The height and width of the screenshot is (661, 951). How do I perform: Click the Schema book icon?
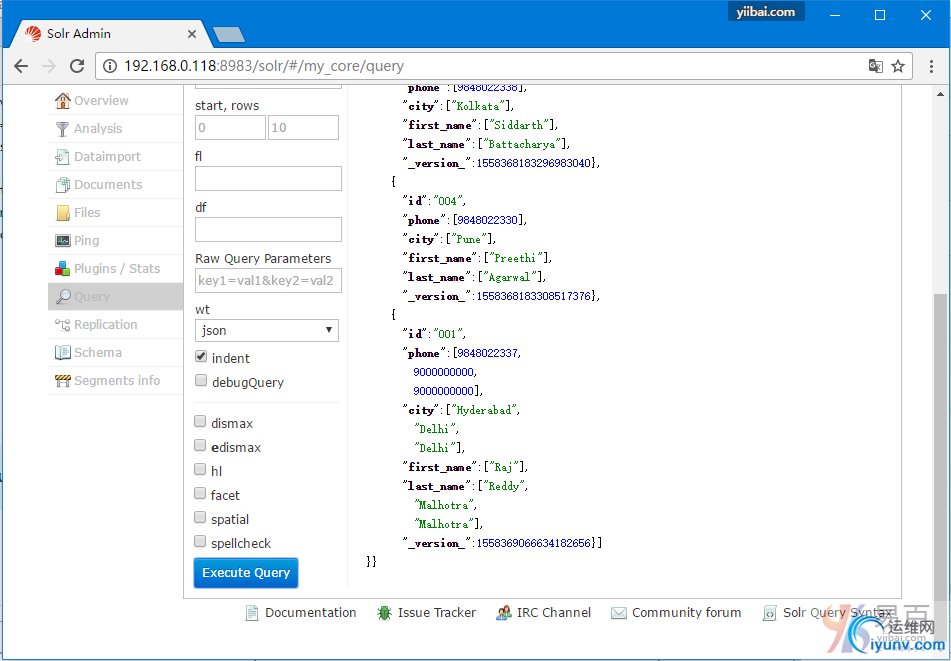[62, 352]
